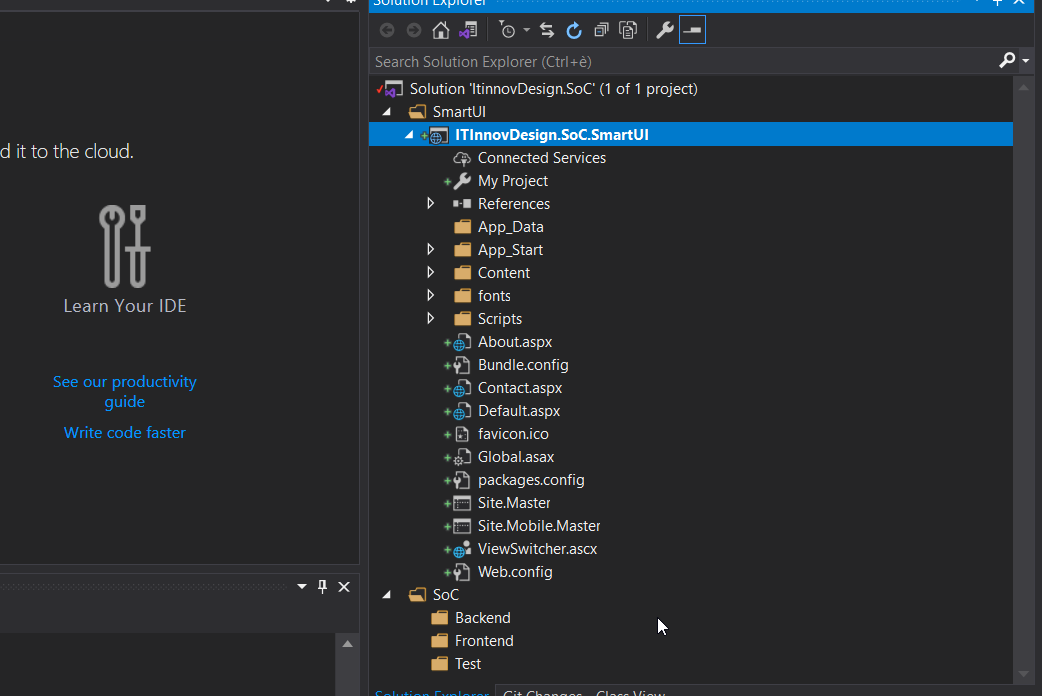Select the Solution 'ItinnovDesign.SoC' root node
Image resolution: width=1042 pixels, height=696 pixels.
(553, 88)
